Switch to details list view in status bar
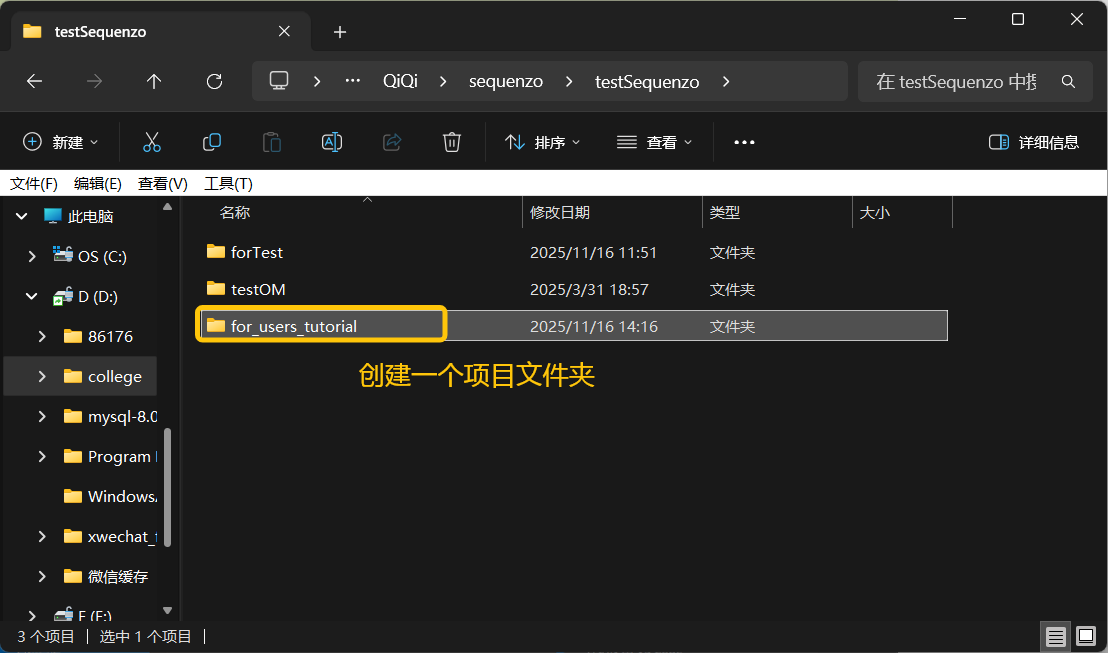 pyautogui.click(x=1055, y=636)
